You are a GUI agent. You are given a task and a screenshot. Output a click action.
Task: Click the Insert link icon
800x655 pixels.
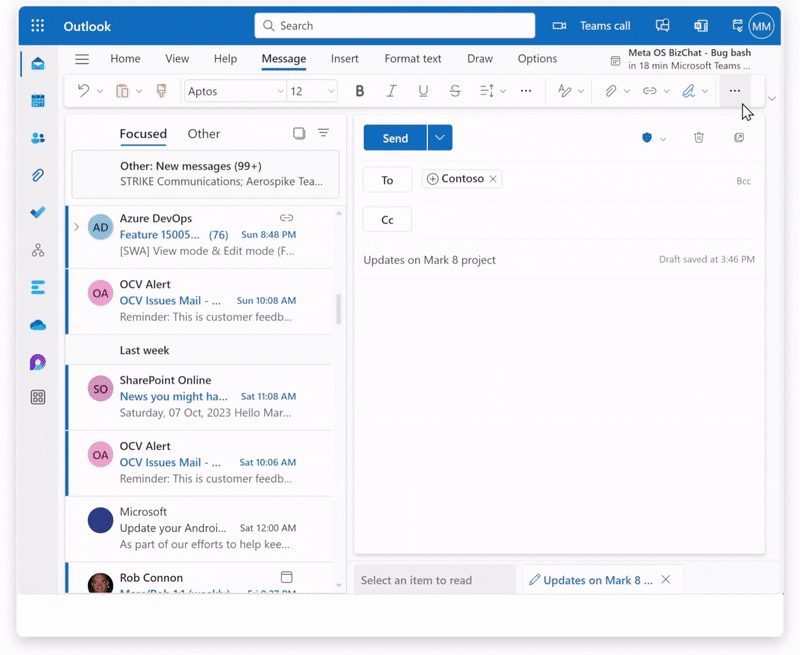649,91
